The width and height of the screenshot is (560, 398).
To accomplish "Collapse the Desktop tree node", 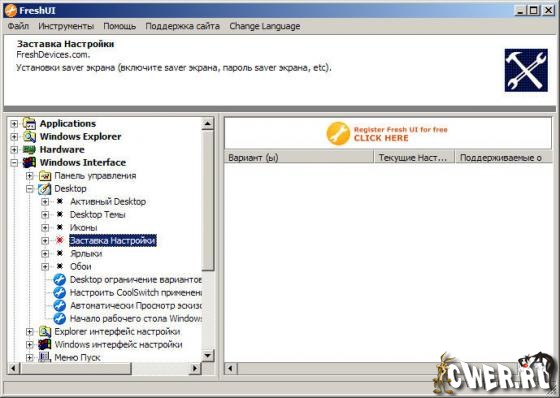I will point(30,189).
